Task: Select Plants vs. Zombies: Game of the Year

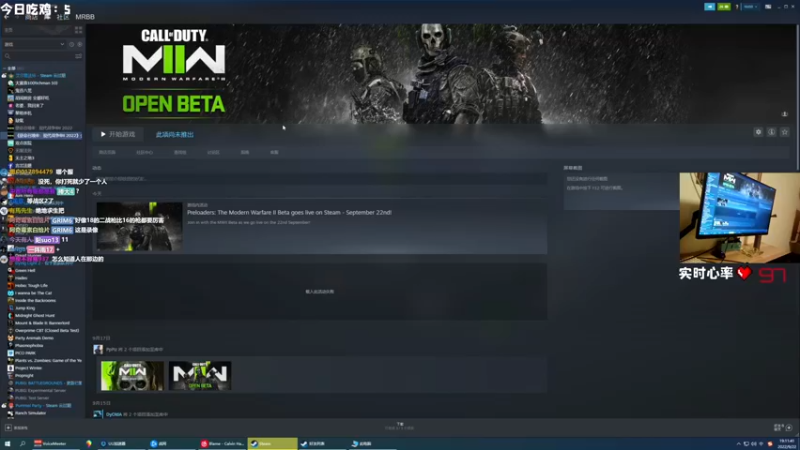Action: click(48, 360)
